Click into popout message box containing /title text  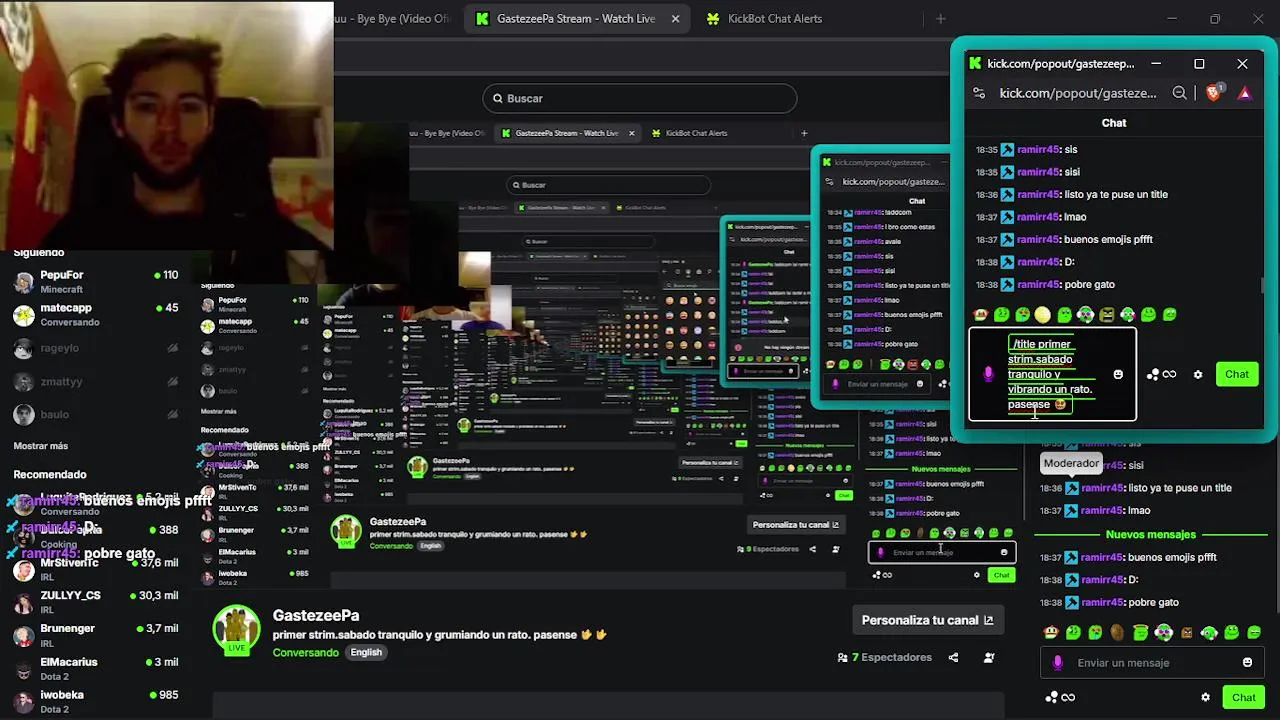pos(1053,374)
